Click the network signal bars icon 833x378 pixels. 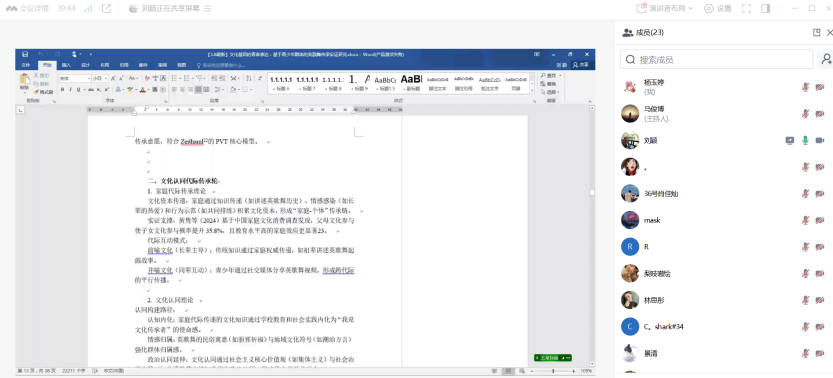[88, 8]
